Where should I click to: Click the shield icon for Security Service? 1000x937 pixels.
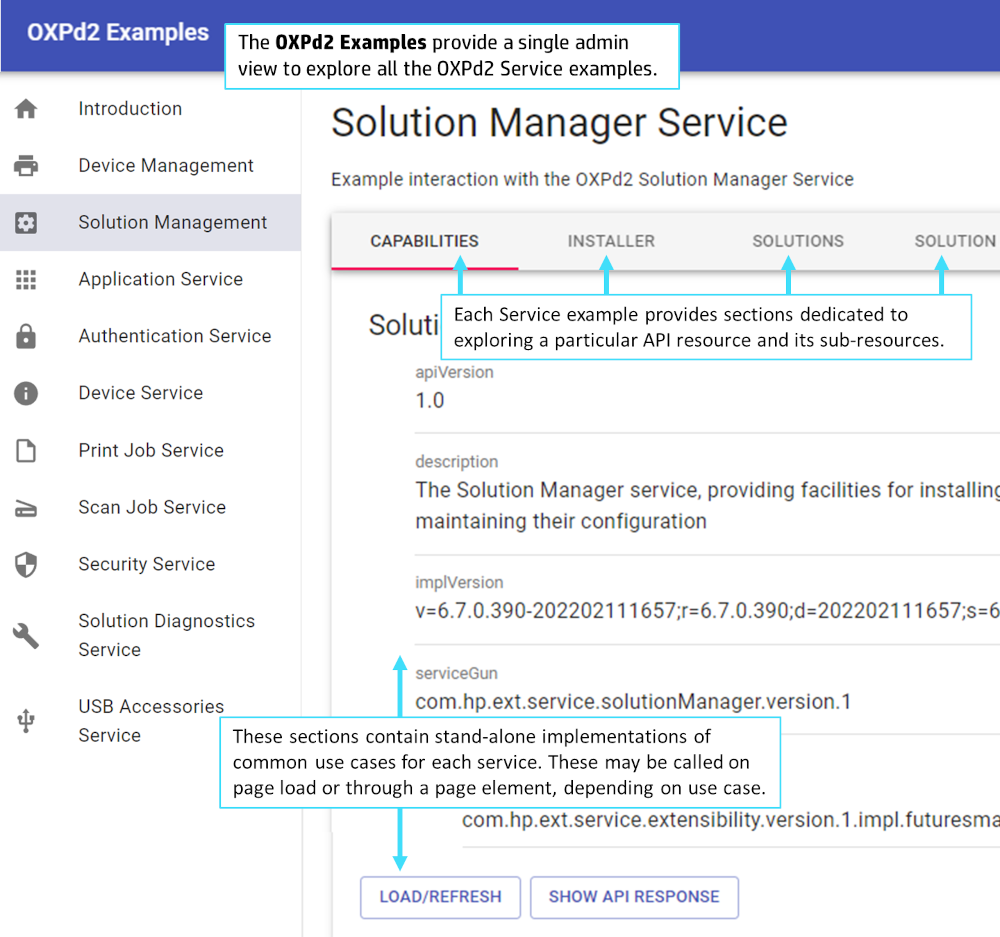(x=26, y=564)
